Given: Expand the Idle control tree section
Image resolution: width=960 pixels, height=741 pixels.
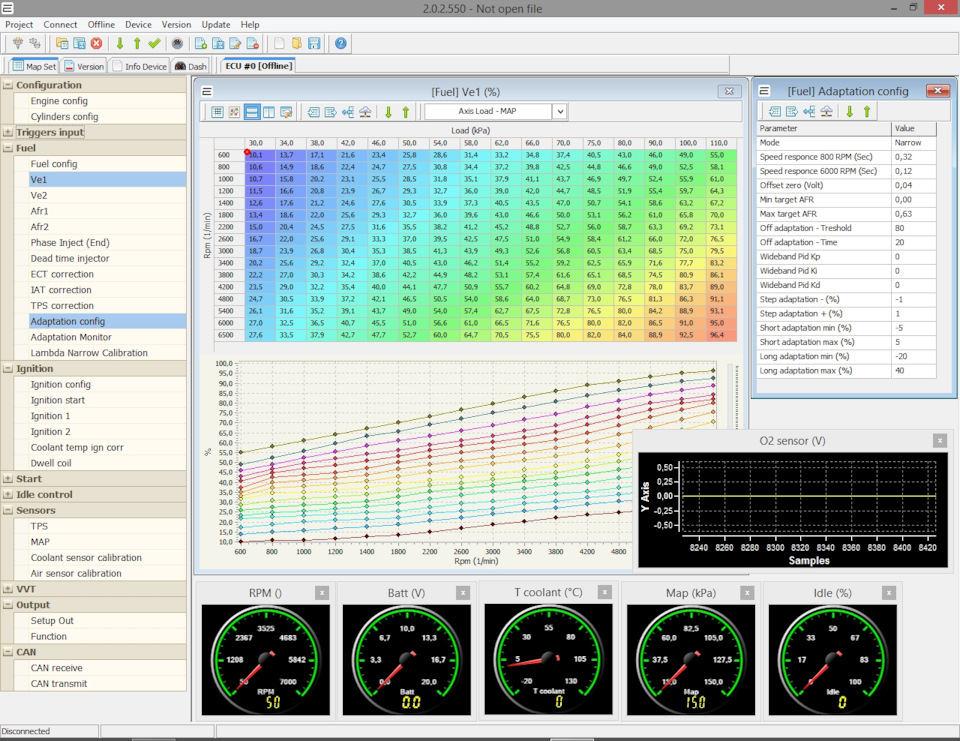Looking at the screenshot, I should (7, 495).
